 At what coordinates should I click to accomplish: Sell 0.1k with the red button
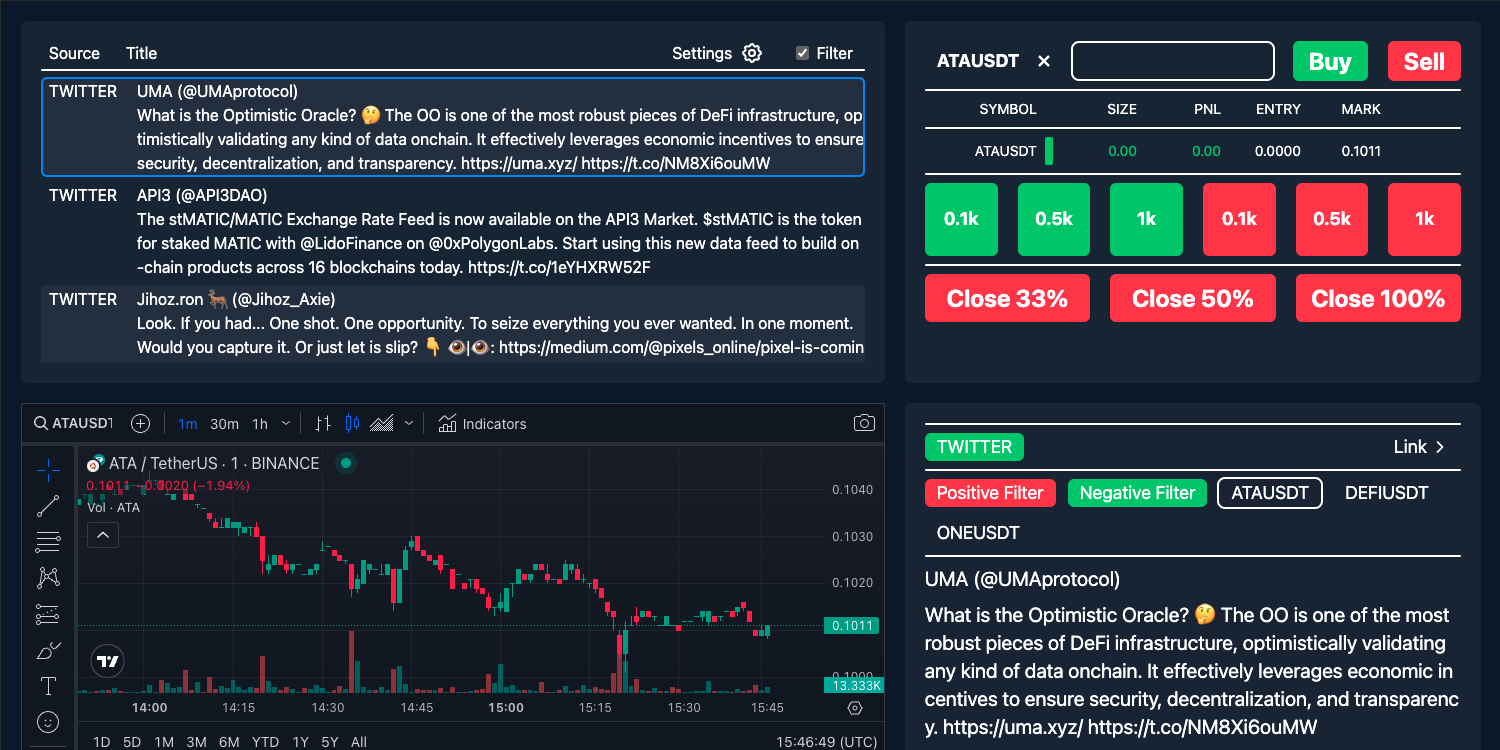click(x=1239, y=219)
